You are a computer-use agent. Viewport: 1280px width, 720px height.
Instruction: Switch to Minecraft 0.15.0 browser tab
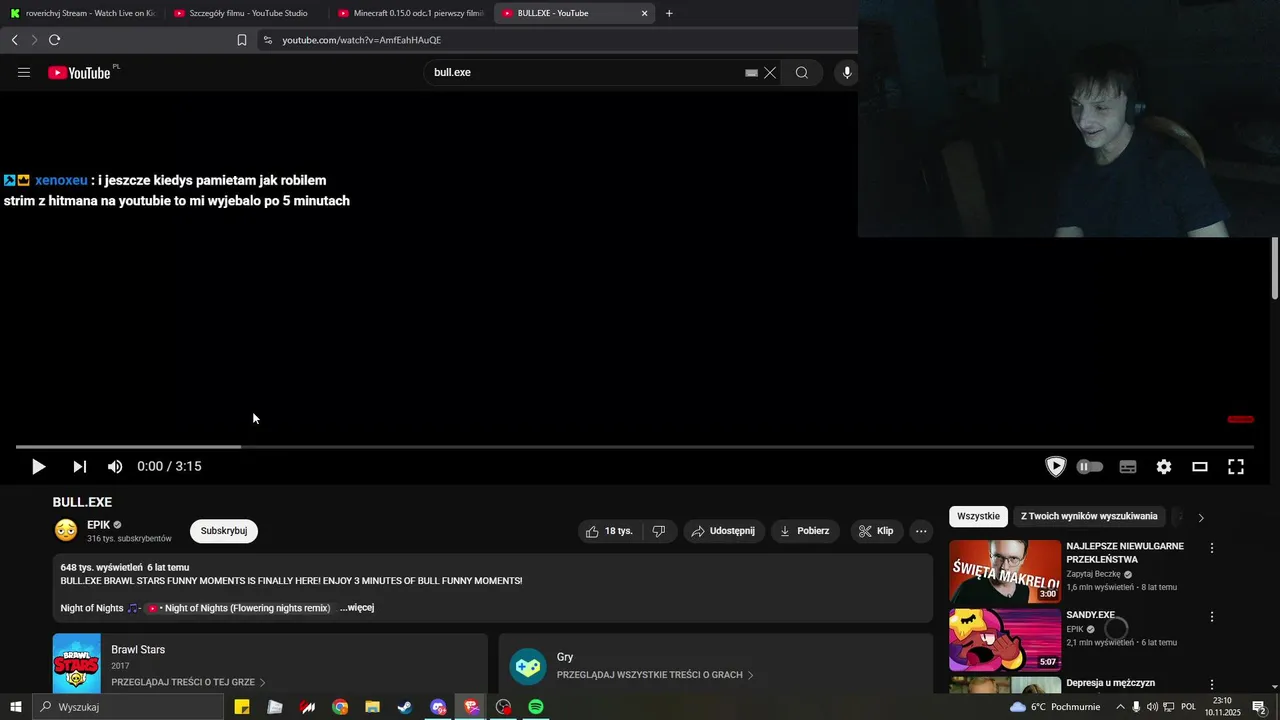click(x=411, y=13)
